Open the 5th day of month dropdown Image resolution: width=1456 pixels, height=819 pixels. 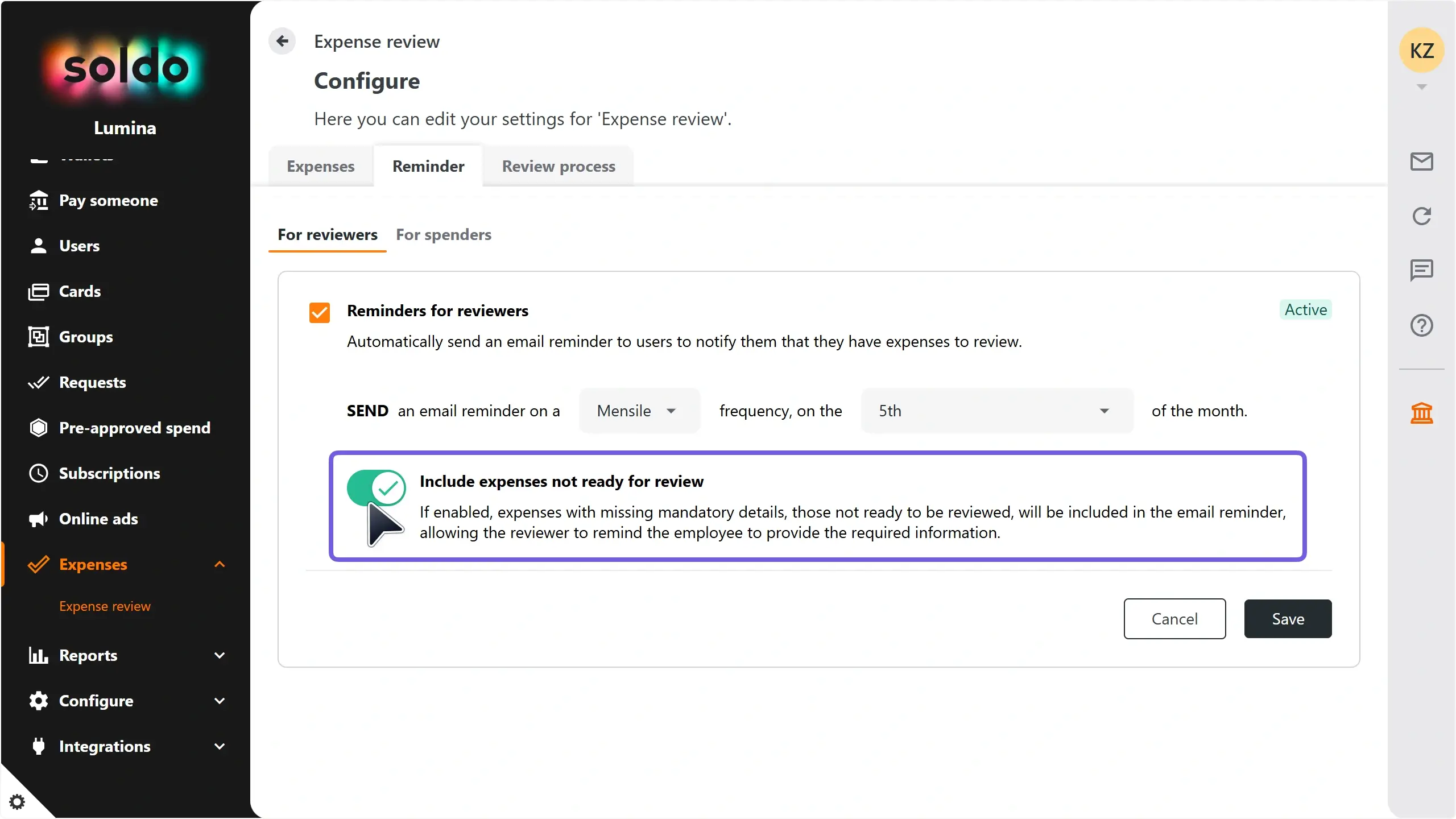[996, 411]
